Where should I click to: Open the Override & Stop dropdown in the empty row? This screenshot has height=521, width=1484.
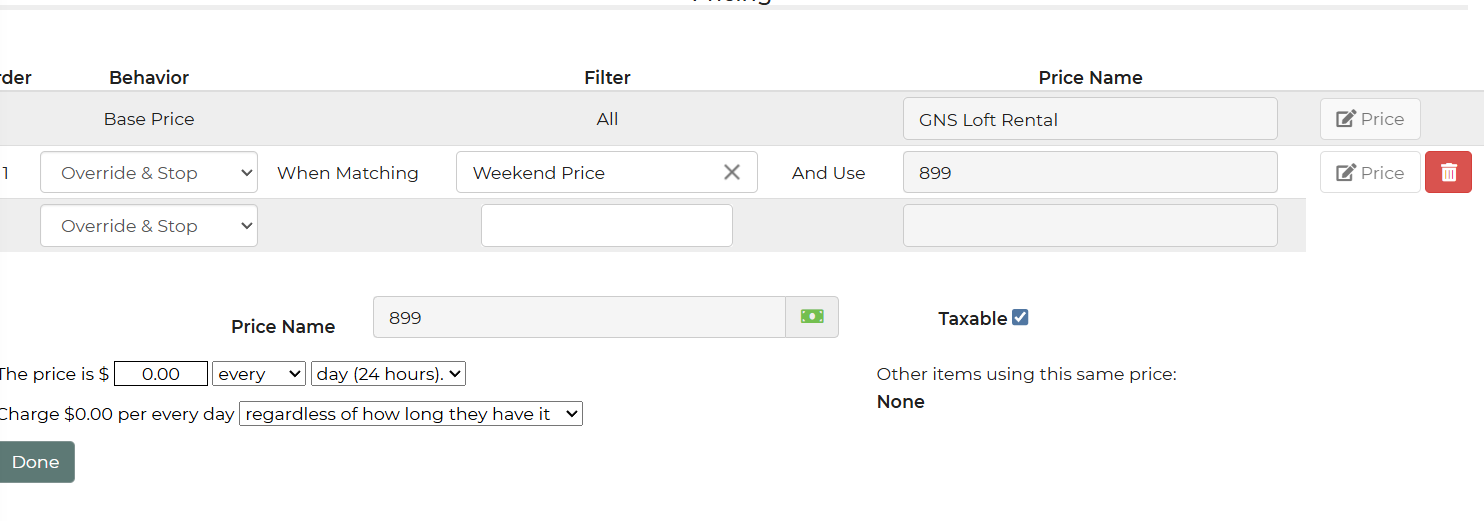click(149, 226)
